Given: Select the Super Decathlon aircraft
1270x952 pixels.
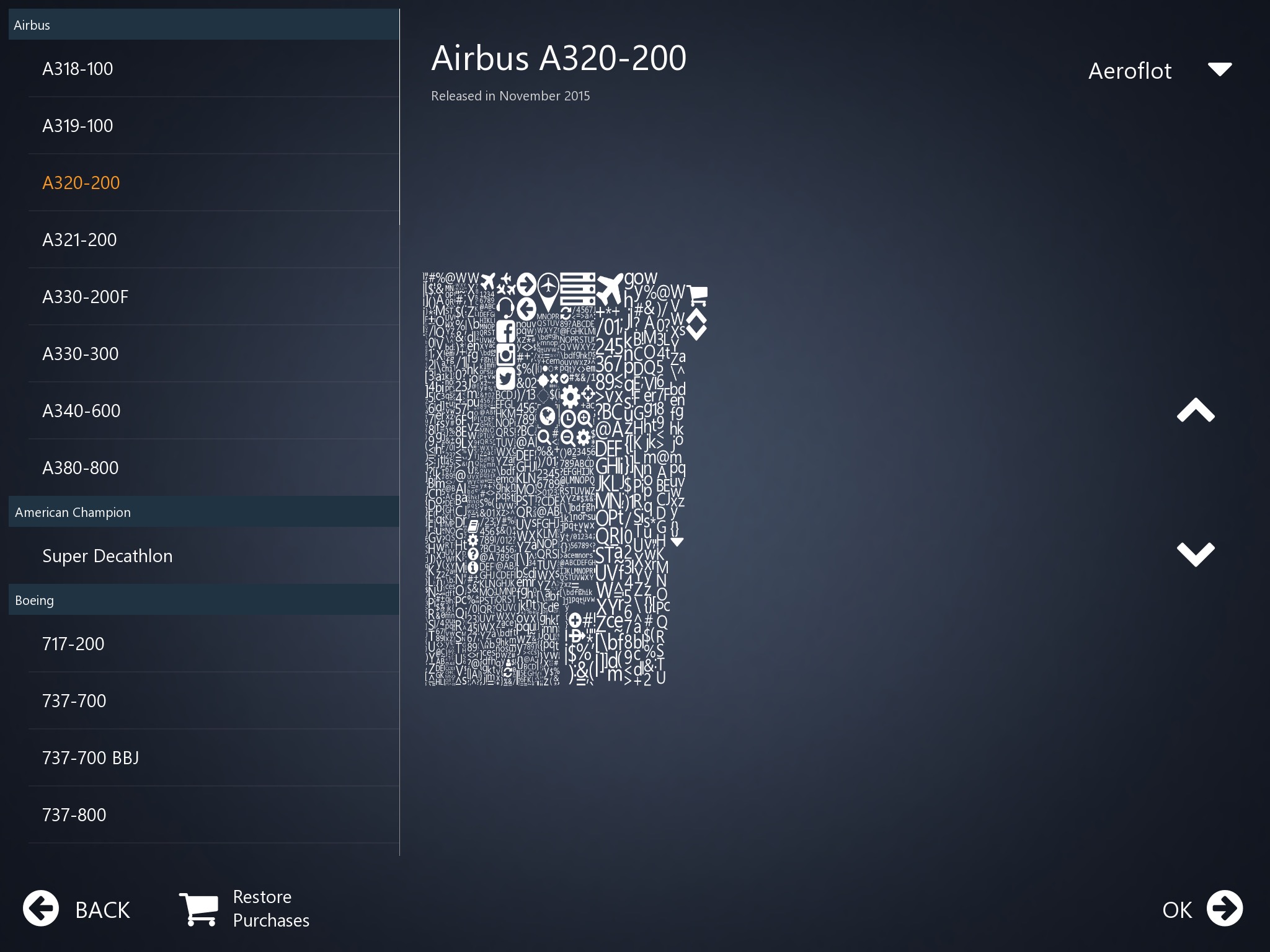Looking at the screenshot, I should (107, 556).
